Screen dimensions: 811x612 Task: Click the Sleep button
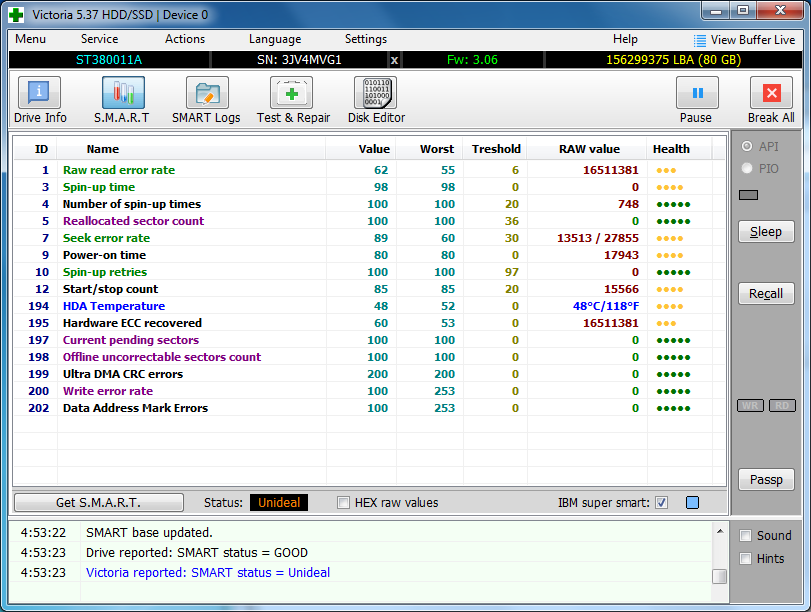pyautogui.click(x=766, y=232)
